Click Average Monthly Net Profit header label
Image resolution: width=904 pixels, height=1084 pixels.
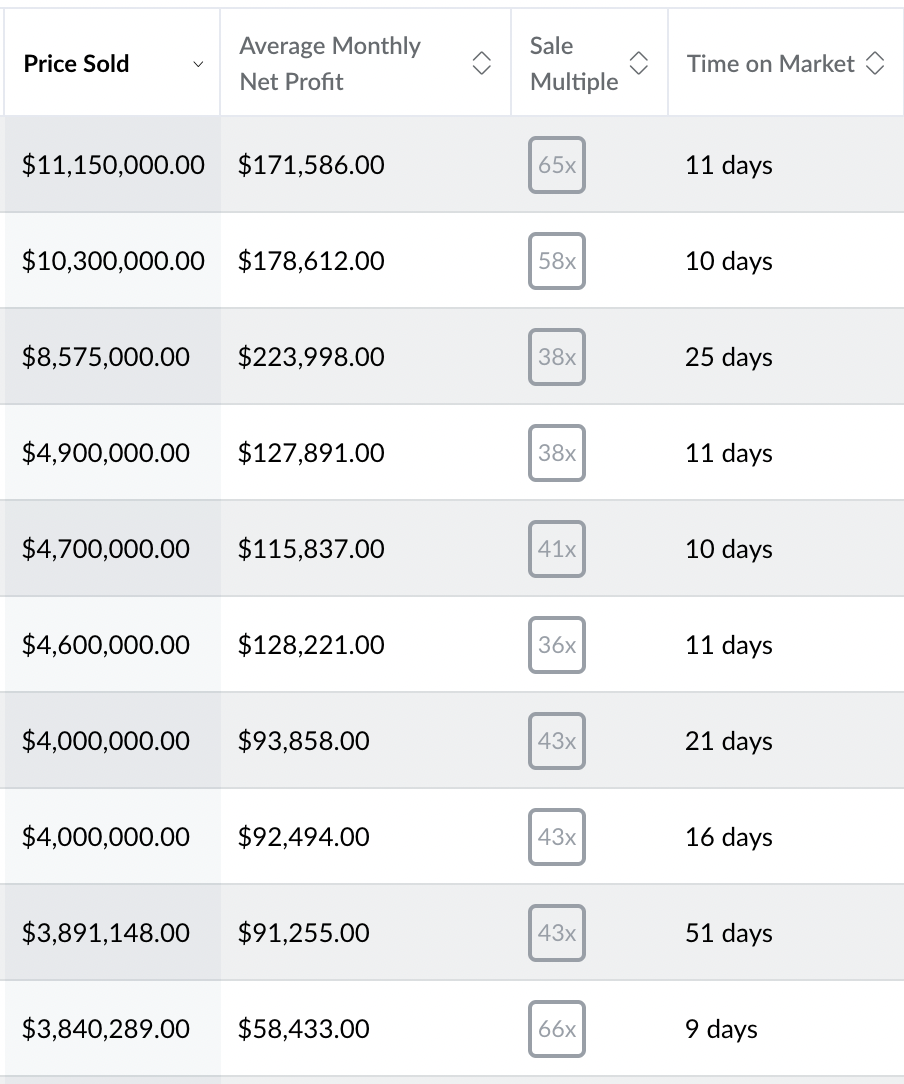(330, 64)
